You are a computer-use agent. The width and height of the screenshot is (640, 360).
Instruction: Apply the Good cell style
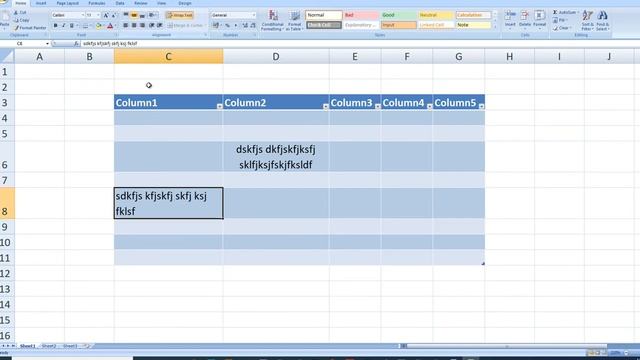[x=398, y=15]
